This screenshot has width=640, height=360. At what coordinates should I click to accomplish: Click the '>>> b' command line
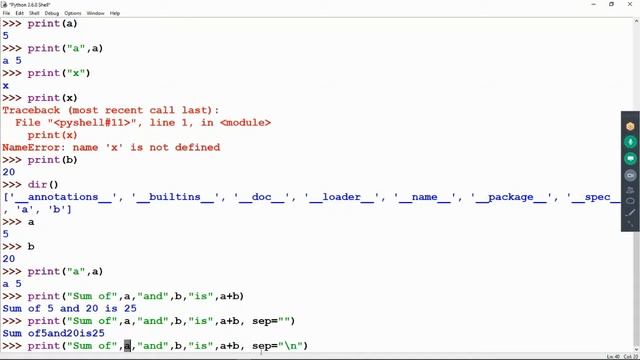pos(18,247)
